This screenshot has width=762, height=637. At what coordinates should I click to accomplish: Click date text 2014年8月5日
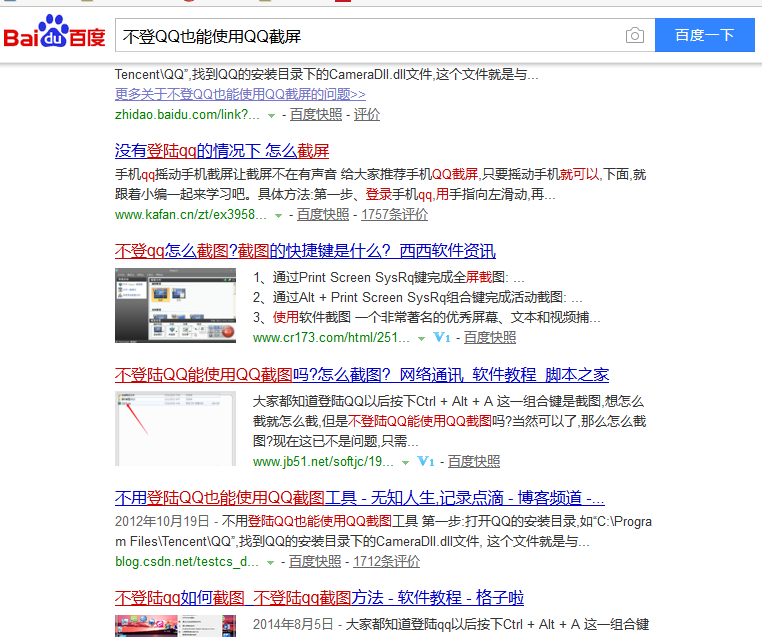coord(293,624)
